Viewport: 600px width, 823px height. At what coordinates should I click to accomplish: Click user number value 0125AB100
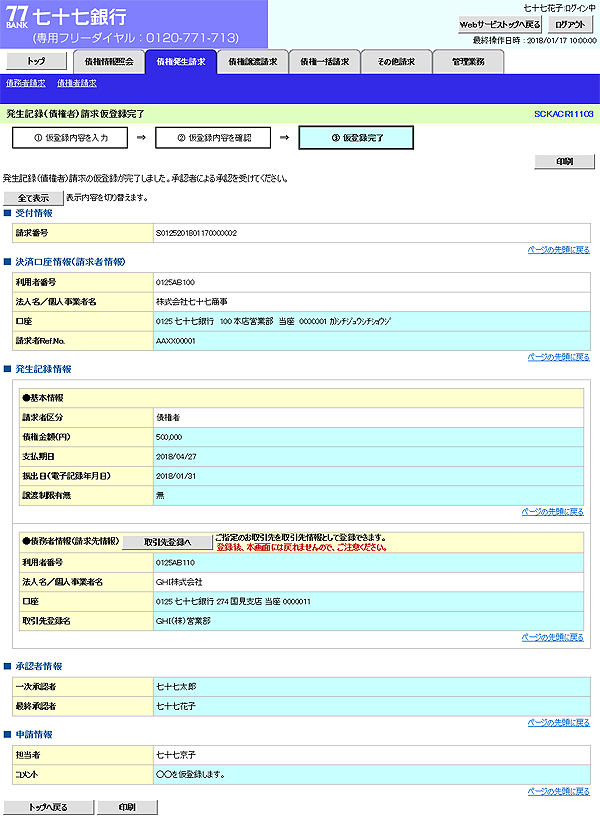point(175,282)
